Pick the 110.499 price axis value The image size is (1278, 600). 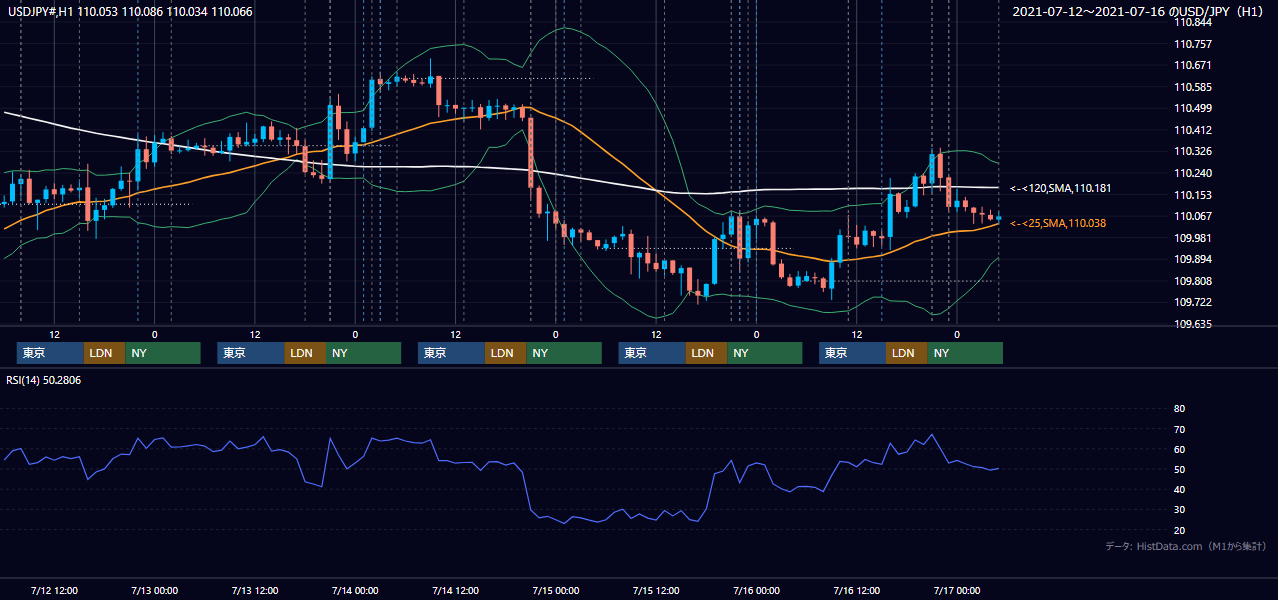(x=1194, y=109)
